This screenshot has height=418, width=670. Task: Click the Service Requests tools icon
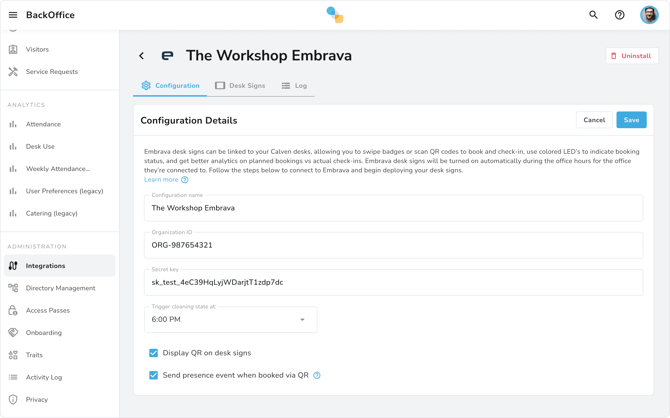[13, 71]
